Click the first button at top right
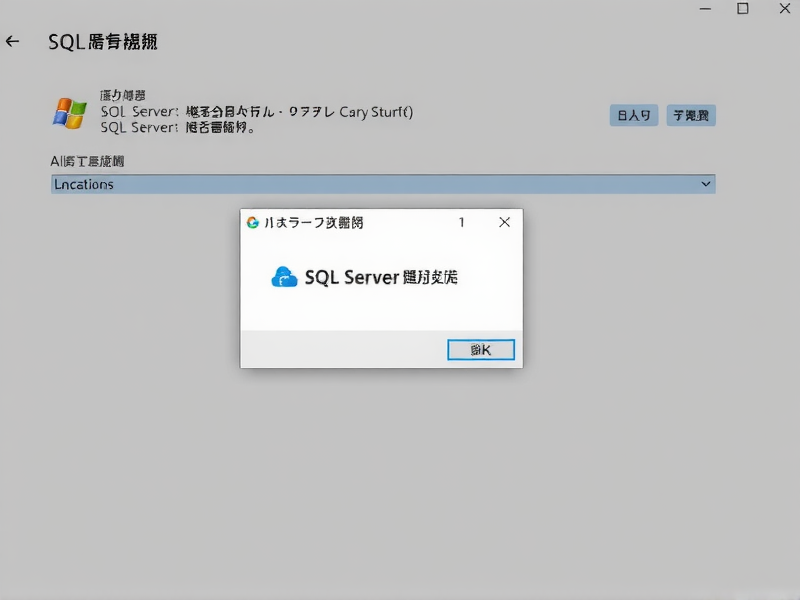 633,115
